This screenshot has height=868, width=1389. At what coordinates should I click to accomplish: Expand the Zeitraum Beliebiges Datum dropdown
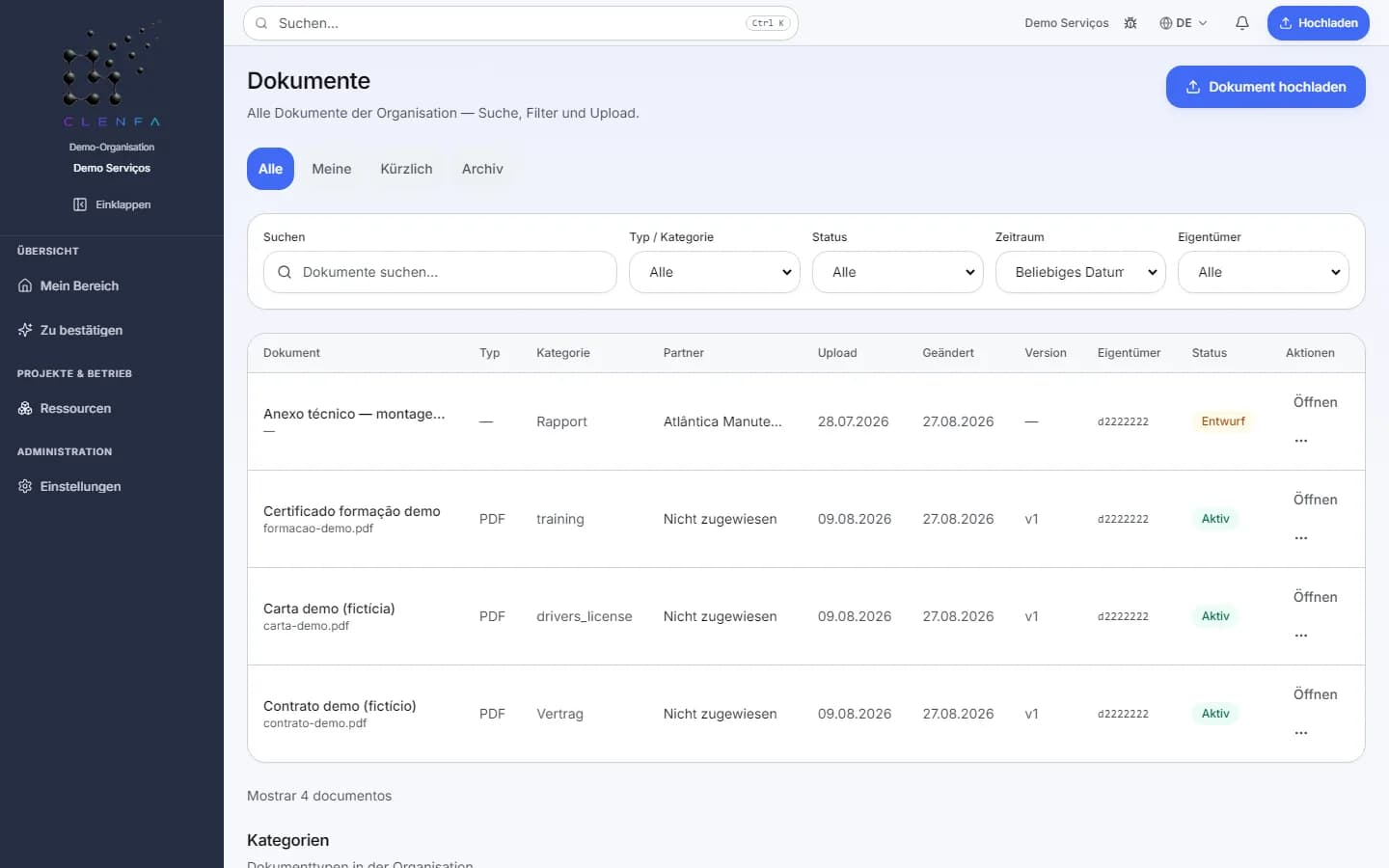tap(1080, 272)
